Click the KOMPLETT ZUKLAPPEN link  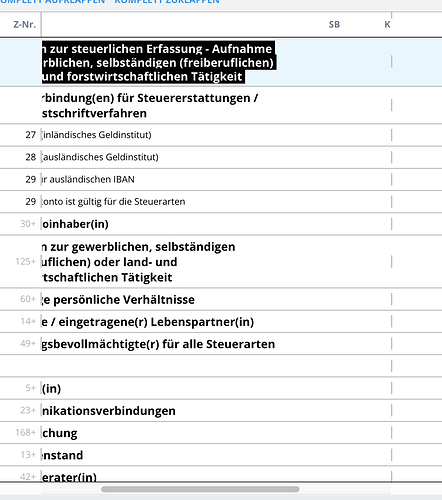[167, 2]
